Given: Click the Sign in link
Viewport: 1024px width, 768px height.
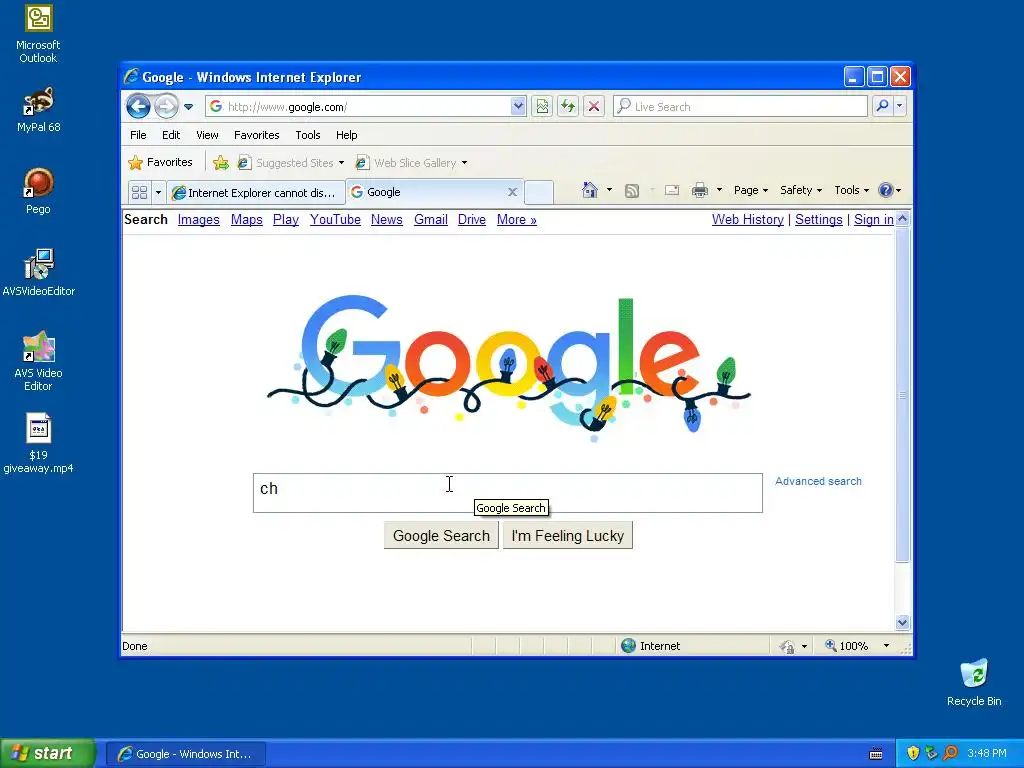Looking at the screenshot, I should pyautogui.click(x=874, y=219).
